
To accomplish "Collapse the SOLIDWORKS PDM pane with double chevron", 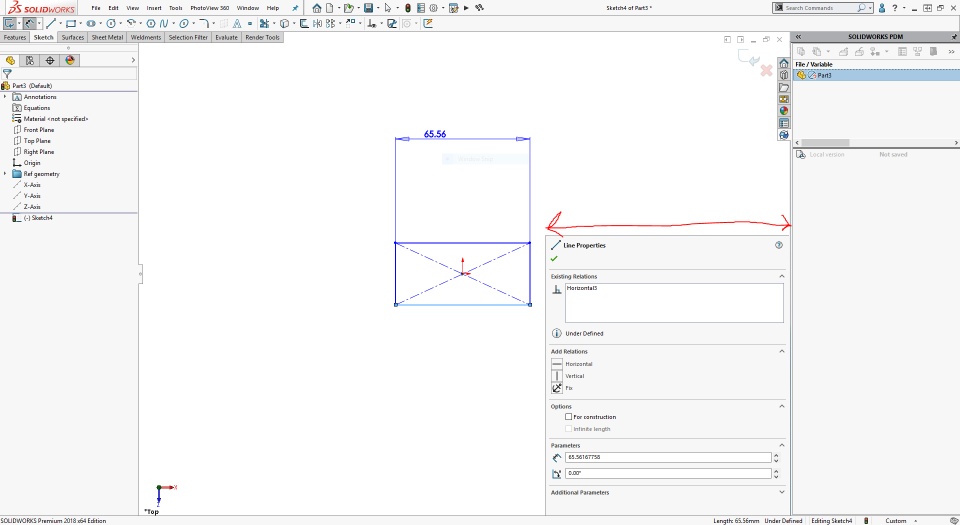I will 798,37.
